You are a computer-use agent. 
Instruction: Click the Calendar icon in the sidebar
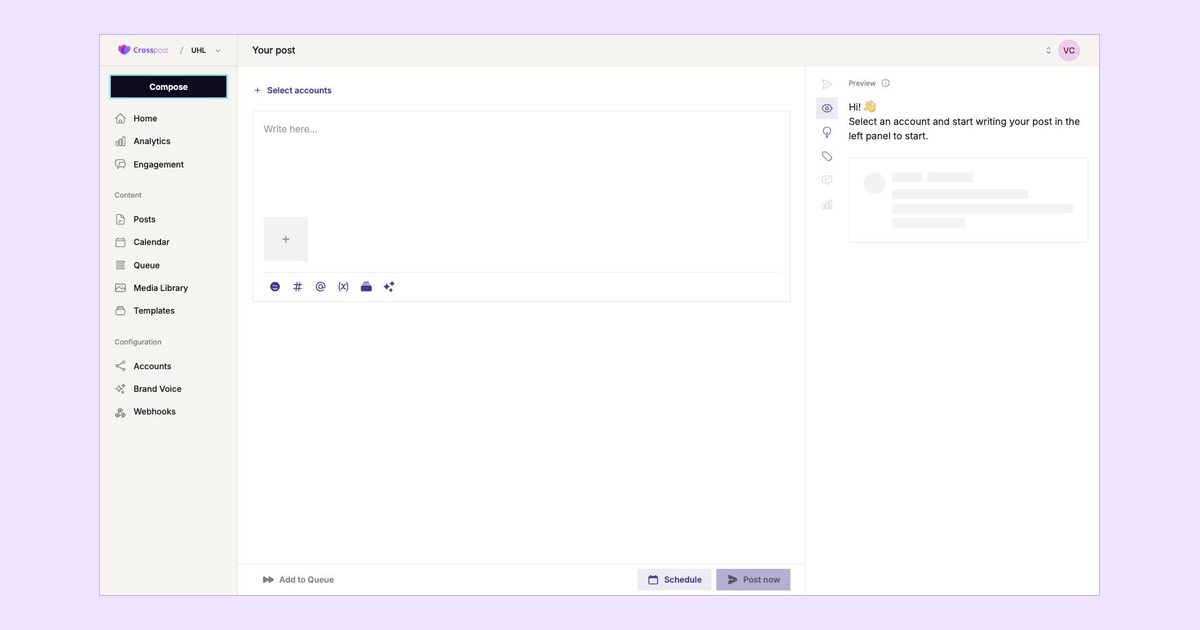(120, 242)
